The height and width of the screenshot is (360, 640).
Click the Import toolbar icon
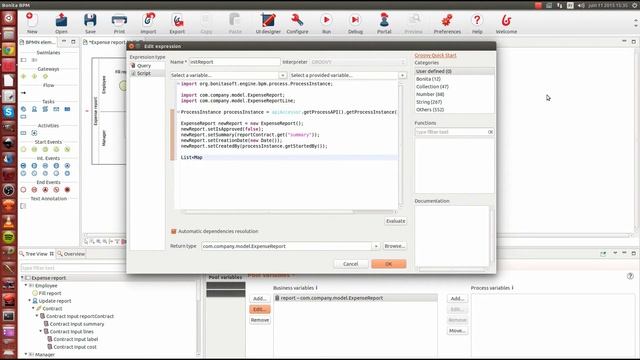pyautogui.click(x=148, y=23)
